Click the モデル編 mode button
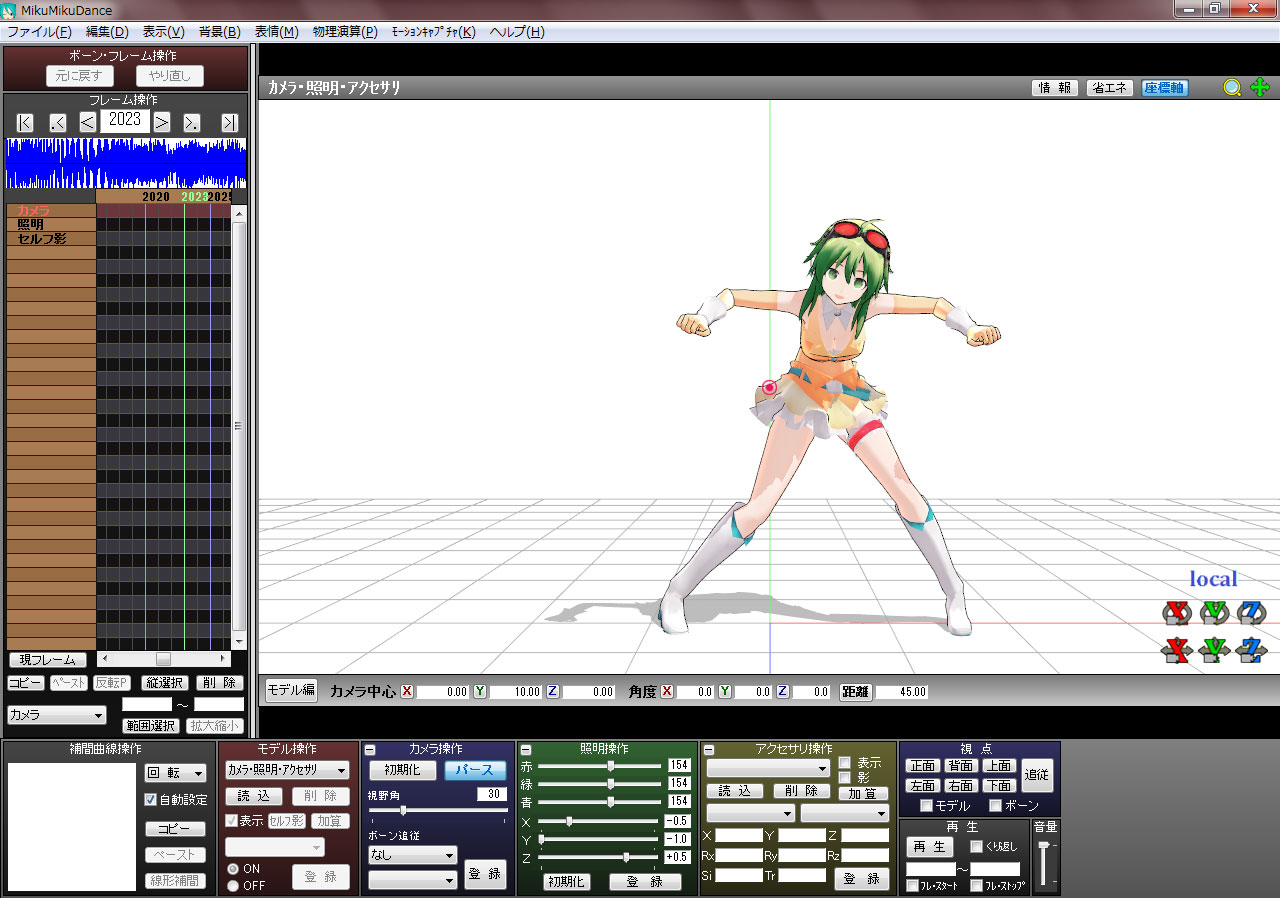 coord(291,690)
